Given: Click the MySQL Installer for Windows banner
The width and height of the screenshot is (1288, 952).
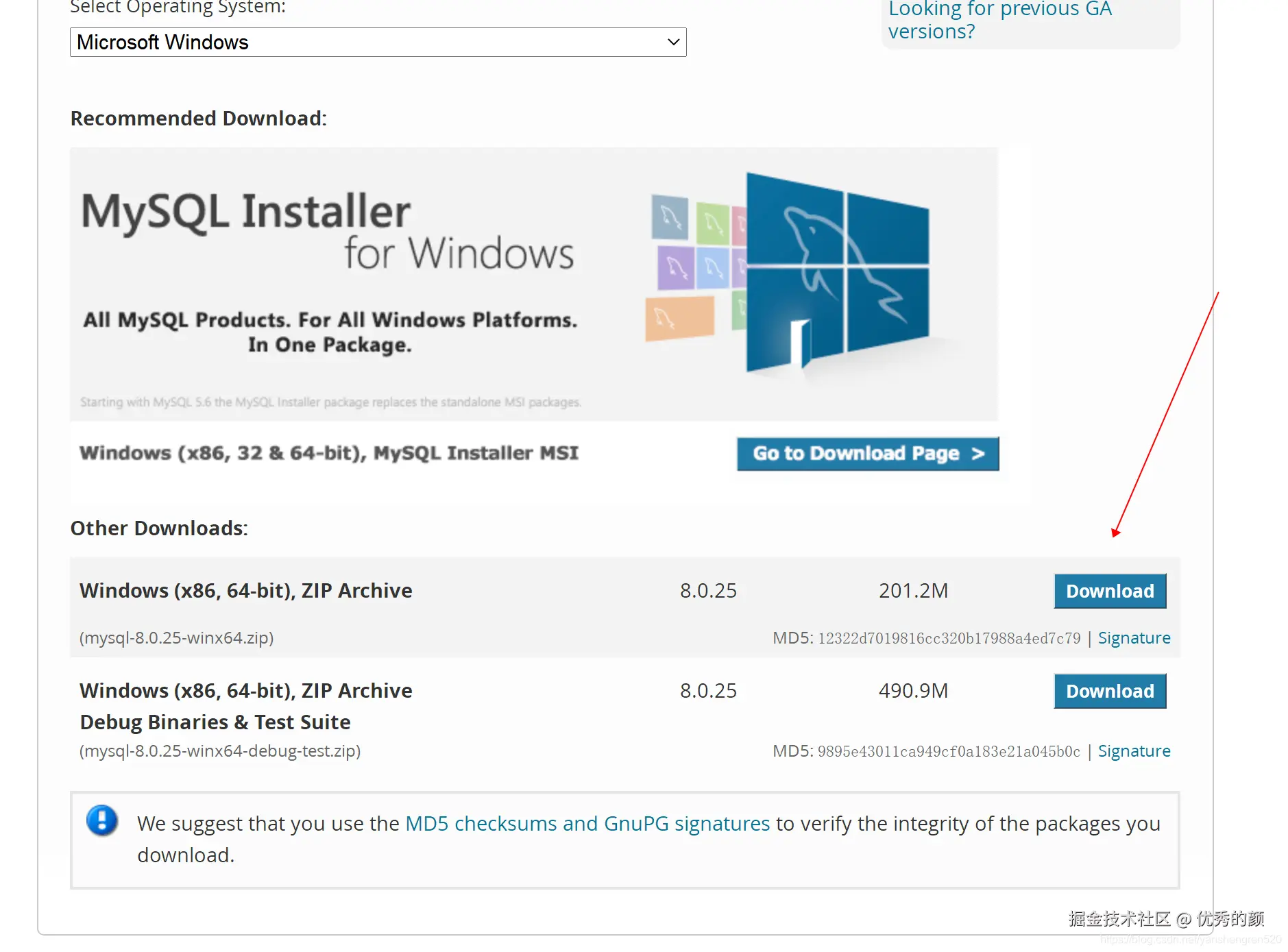Looking at the screenshot, I should point(534,284).
